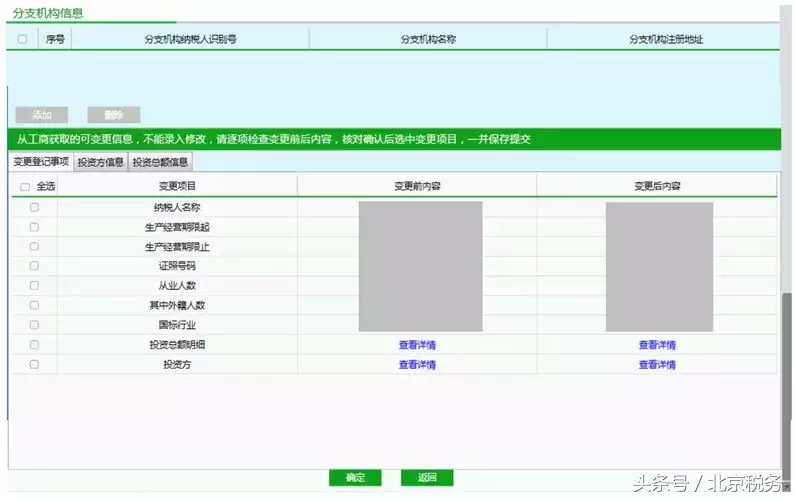Click the greyed 添加 button
The height and width of the screenshot is (500, 795).
coord(42,115)
